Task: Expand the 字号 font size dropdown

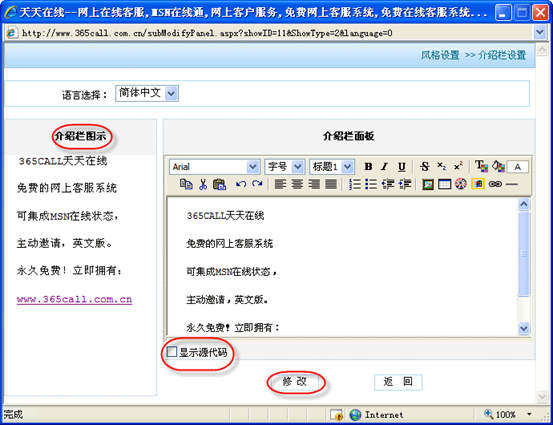Action: [x=285, y=167]
